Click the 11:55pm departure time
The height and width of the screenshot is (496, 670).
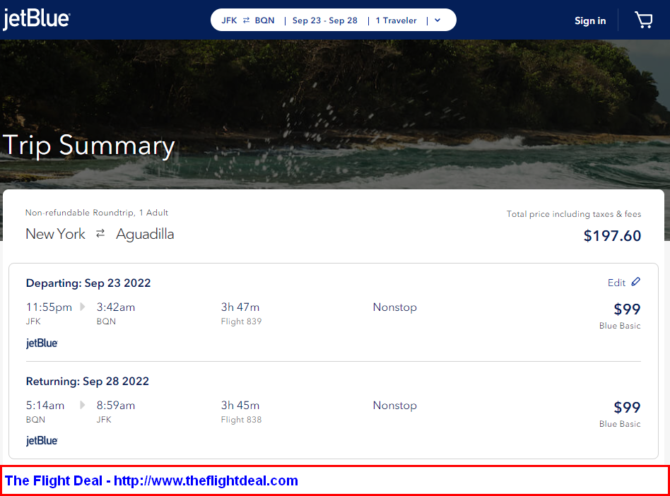pyautogui.click(x=49, y=307)
